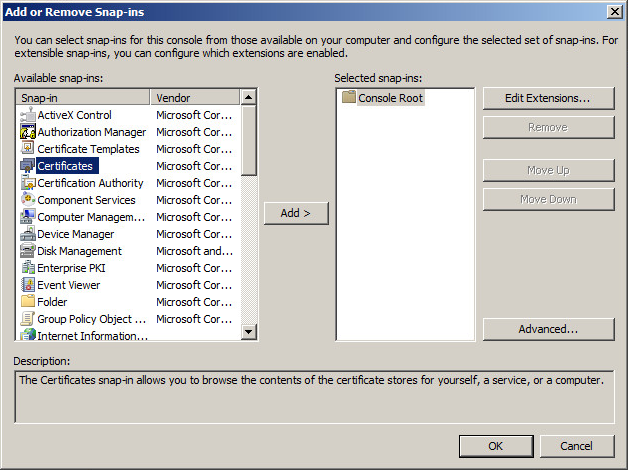This screenshot has height=470, width=628.
Task: Select the Console Root folder icon
Action: click(x=349, y=98)
